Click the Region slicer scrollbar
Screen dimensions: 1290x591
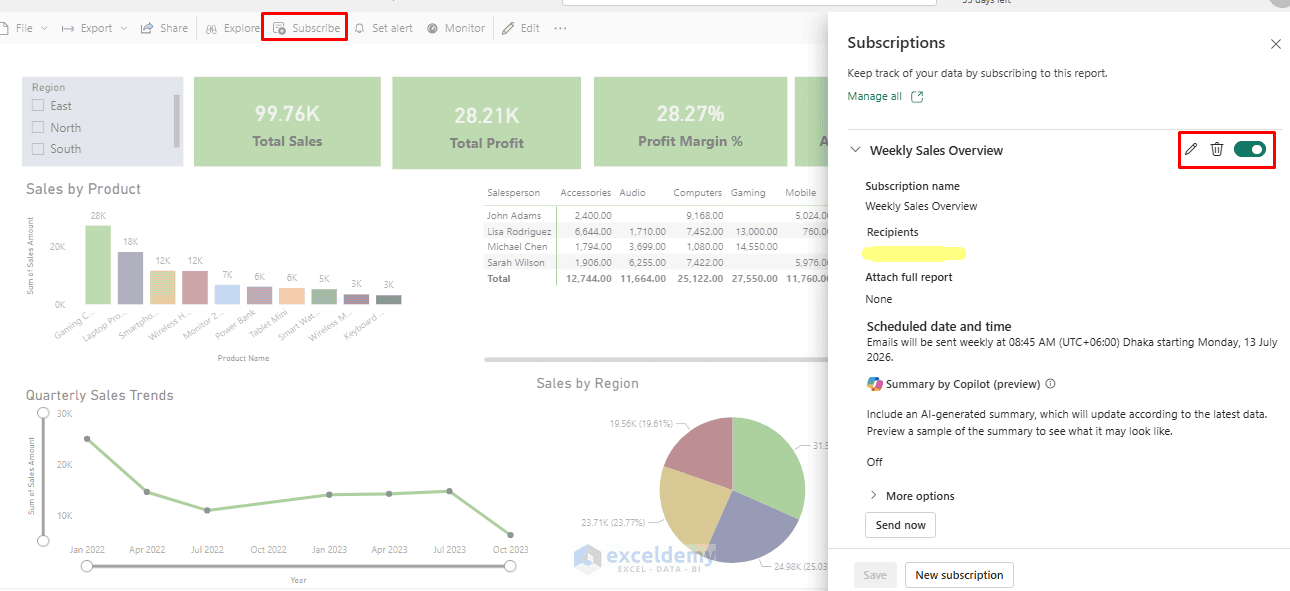177,121
